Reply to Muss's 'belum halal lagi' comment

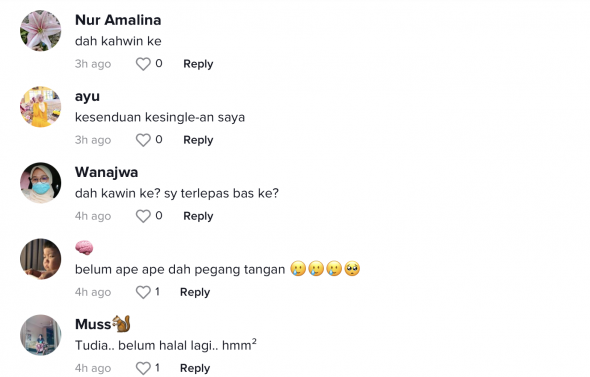click(195, 368)
